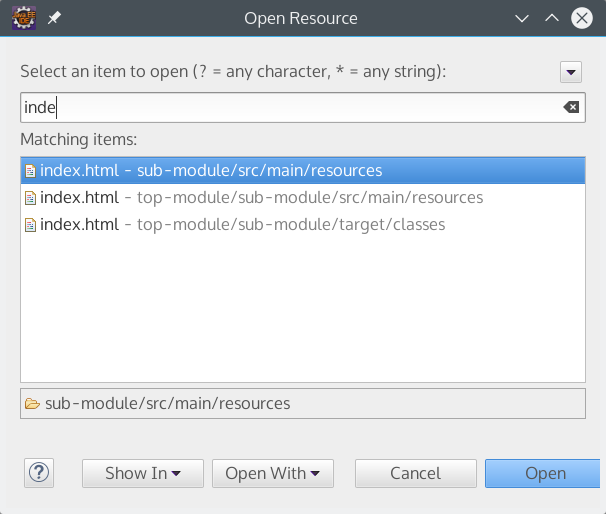
Task: Focus the search input containing 'inde'
Action: 303,107
